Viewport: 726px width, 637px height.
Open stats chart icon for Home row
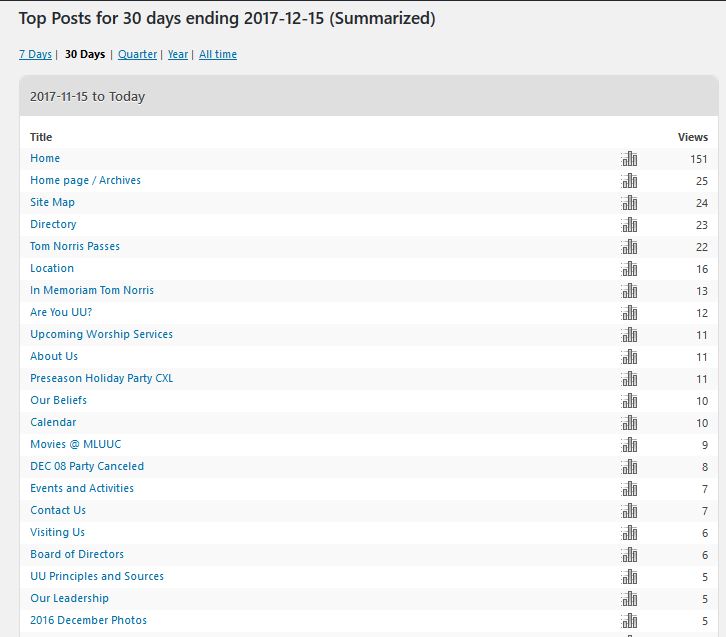click(629, 159)
